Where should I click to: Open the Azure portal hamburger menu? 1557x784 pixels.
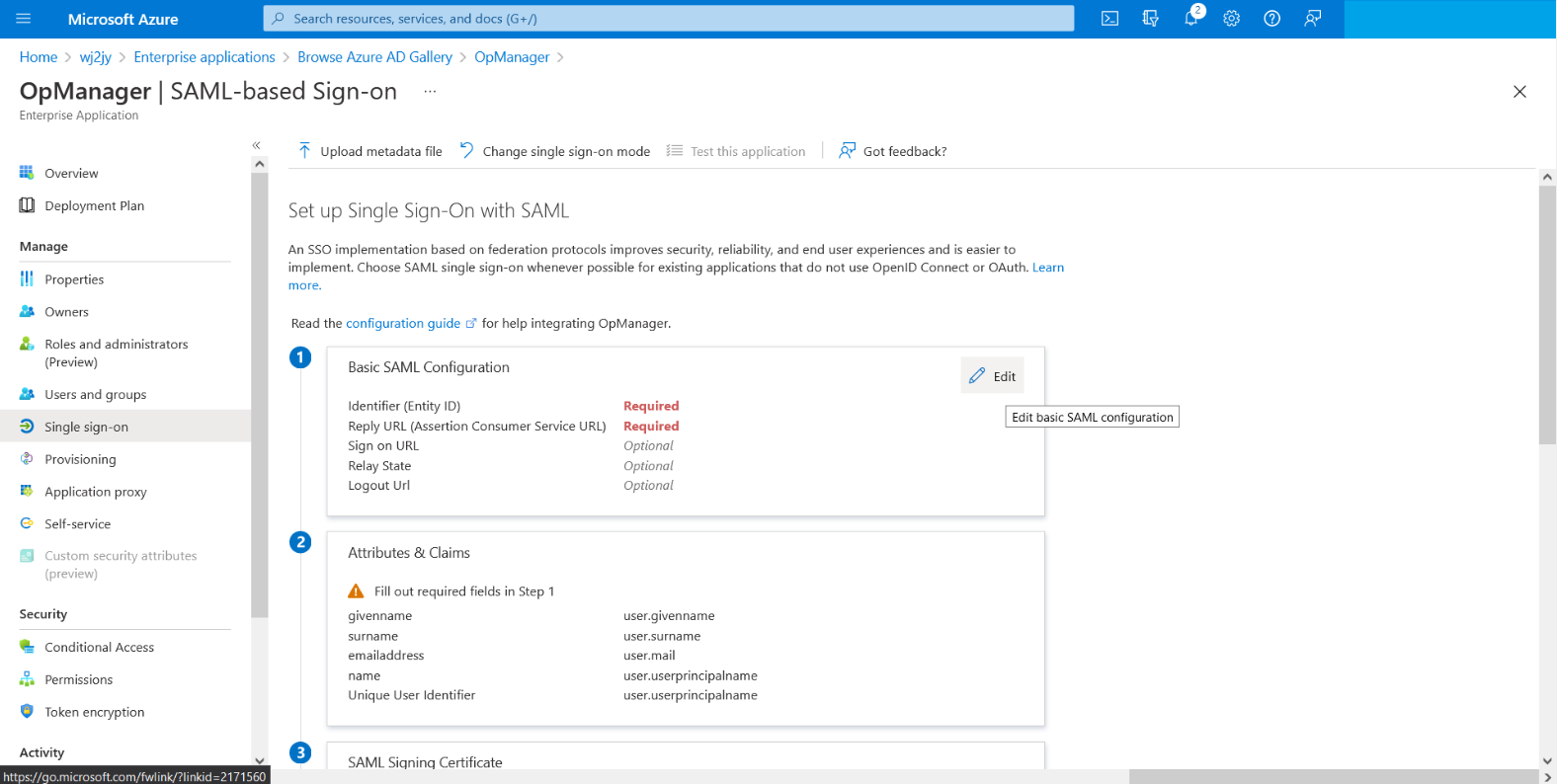click(24, 19)
